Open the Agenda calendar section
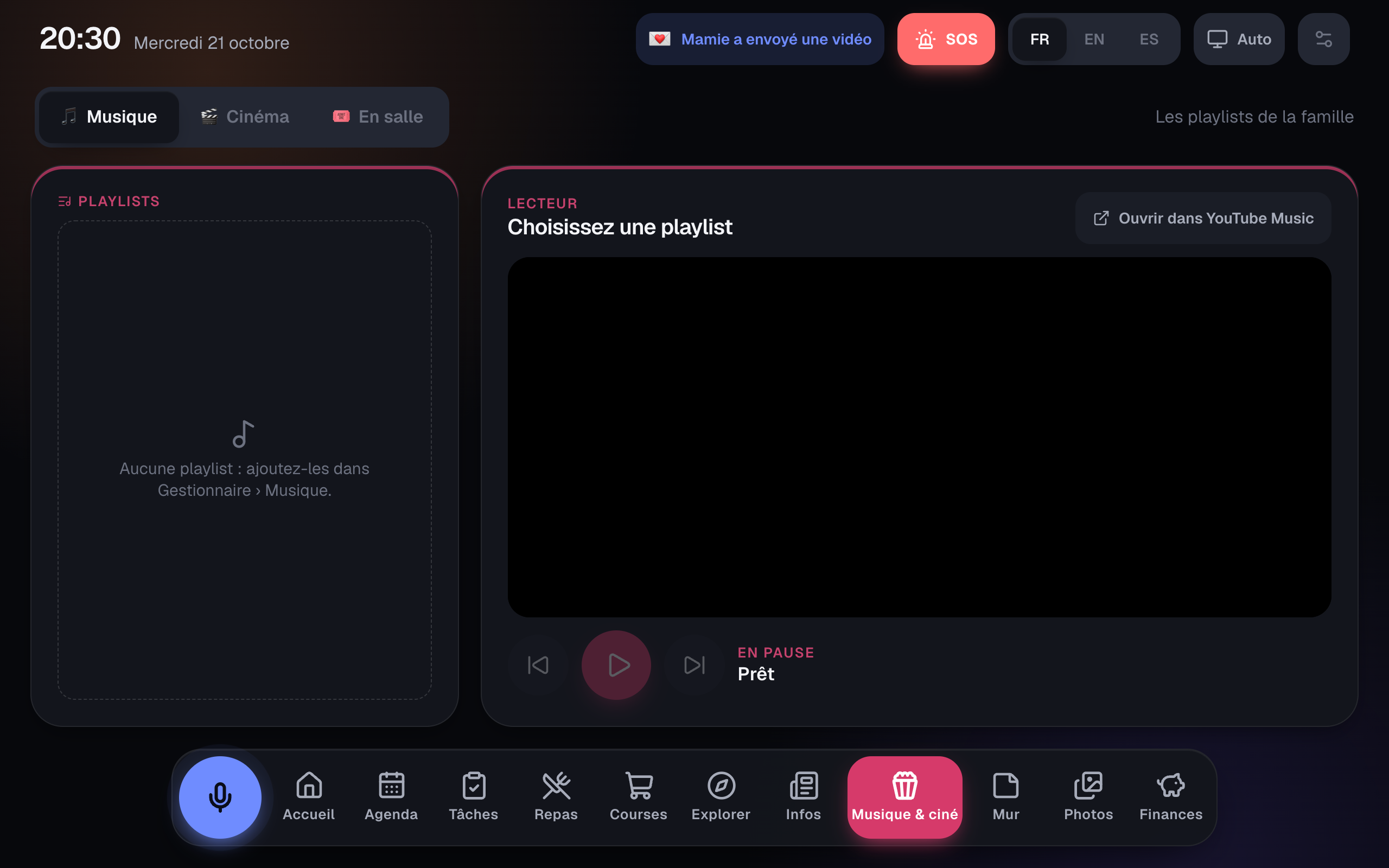The height and width of the screenshot is (868, 1389). tap(391, 797)
